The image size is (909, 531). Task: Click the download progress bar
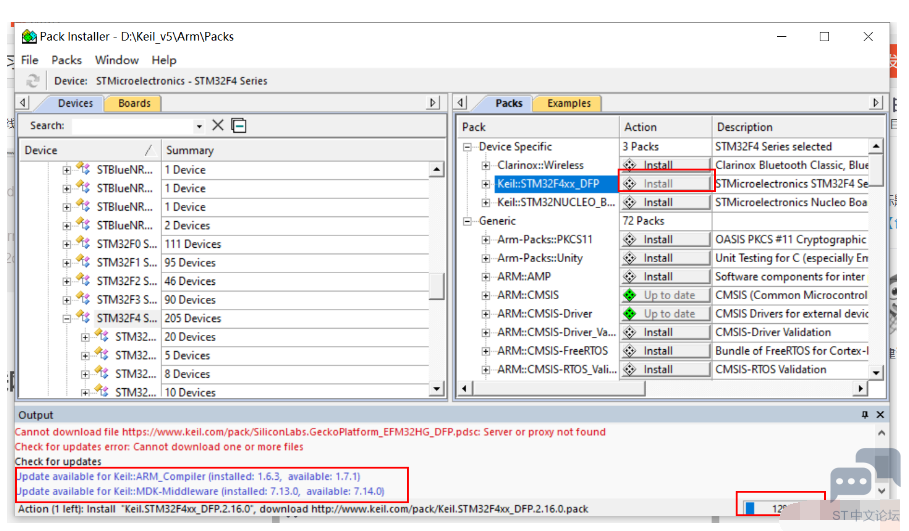(x=781, y=508)
